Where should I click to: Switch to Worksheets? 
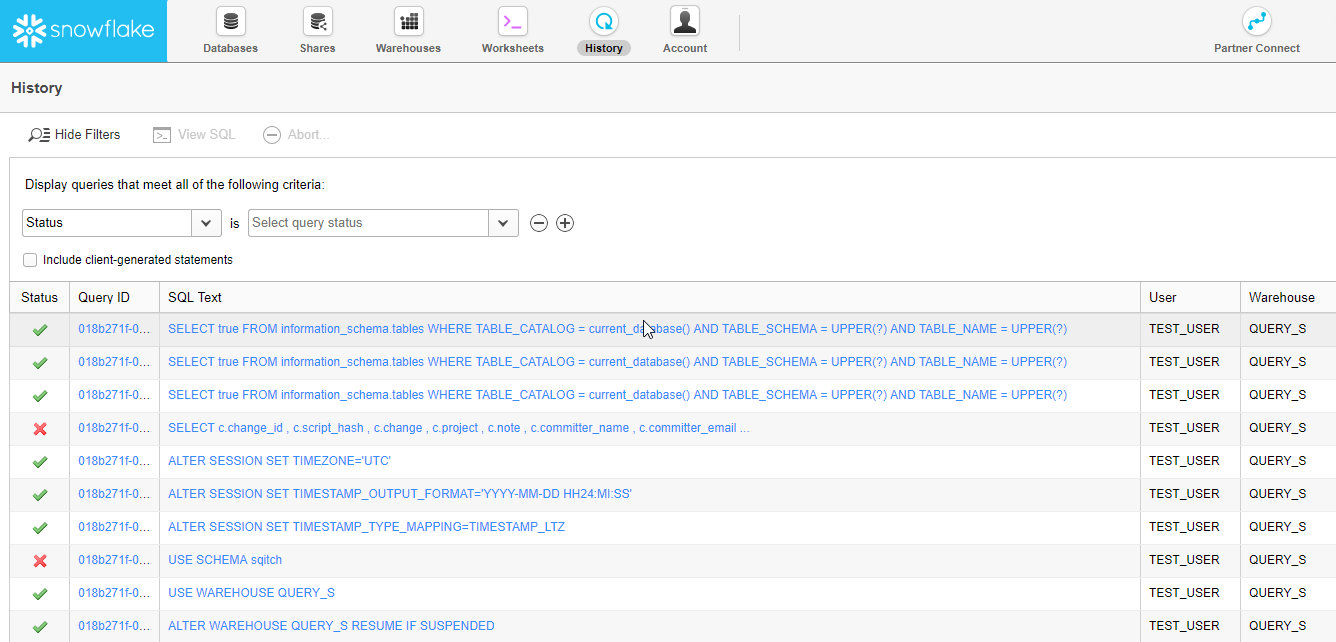(512, 30)
